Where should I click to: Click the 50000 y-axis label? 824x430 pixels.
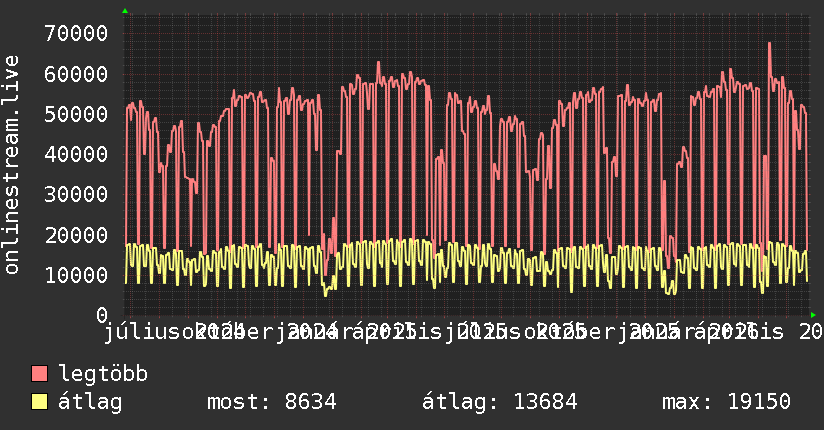pos(76,114)
